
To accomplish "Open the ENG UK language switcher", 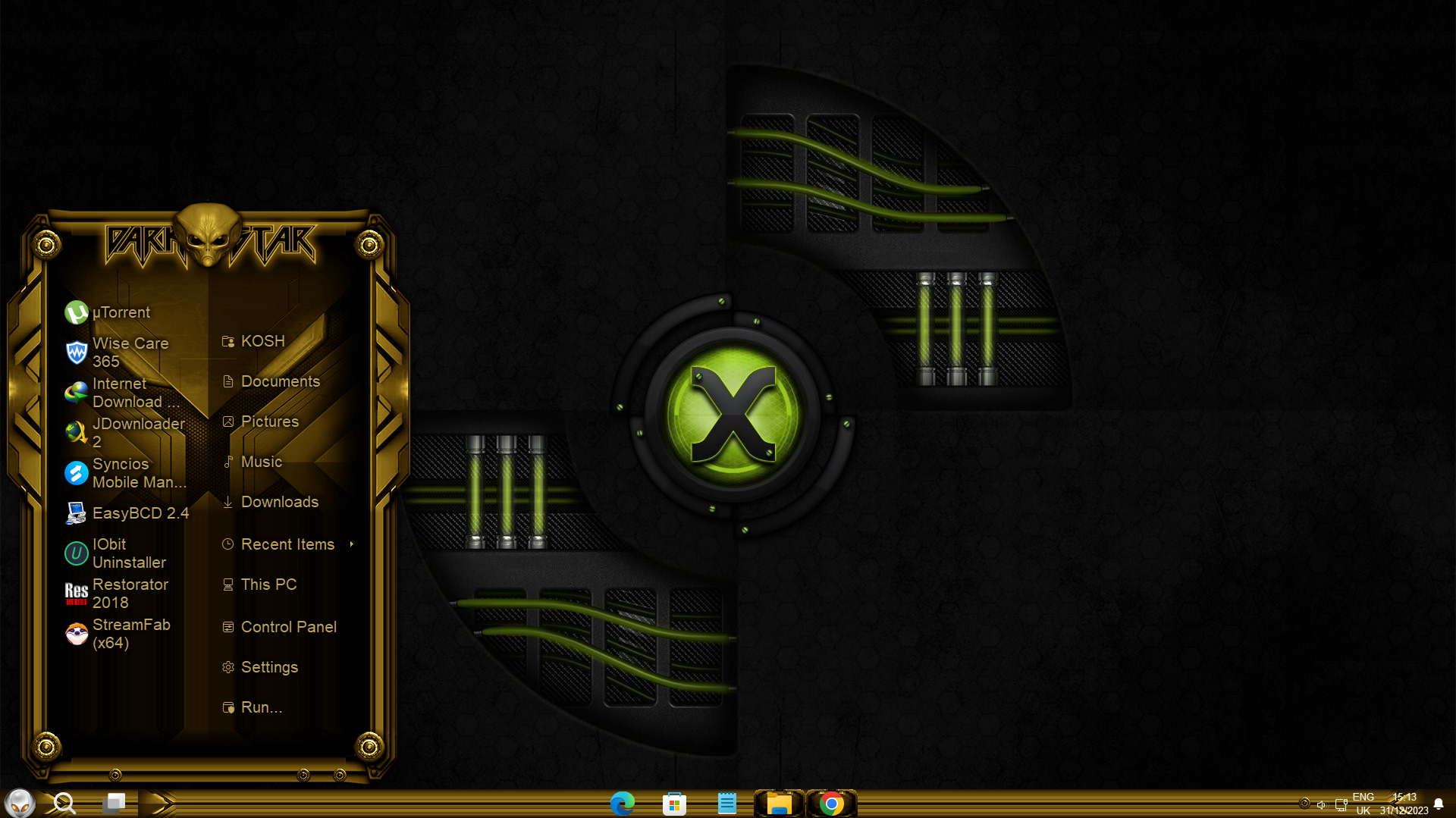I will coord(1363,803).
